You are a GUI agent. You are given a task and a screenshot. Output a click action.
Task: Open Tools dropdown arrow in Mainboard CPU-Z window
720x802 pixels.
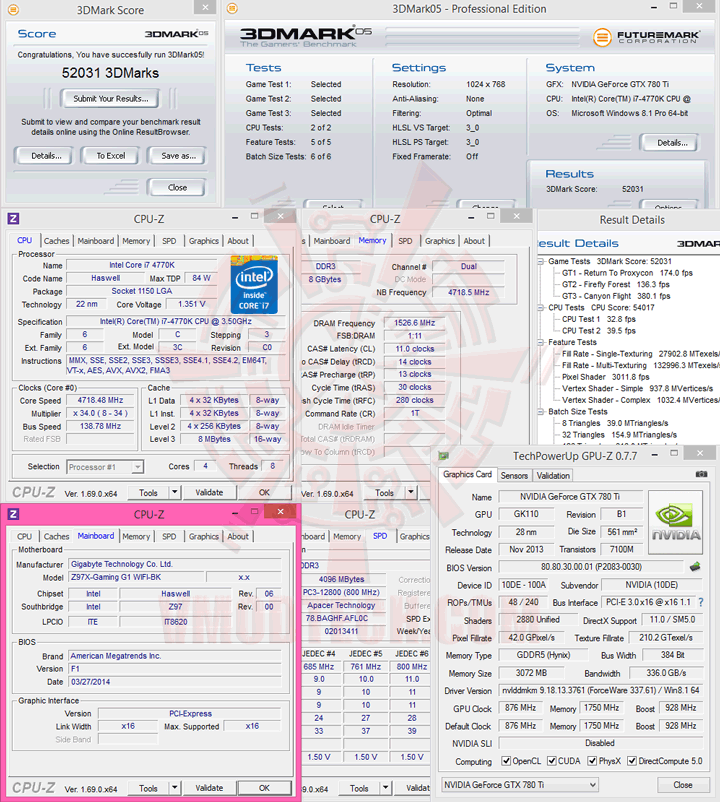pos(175,788)
